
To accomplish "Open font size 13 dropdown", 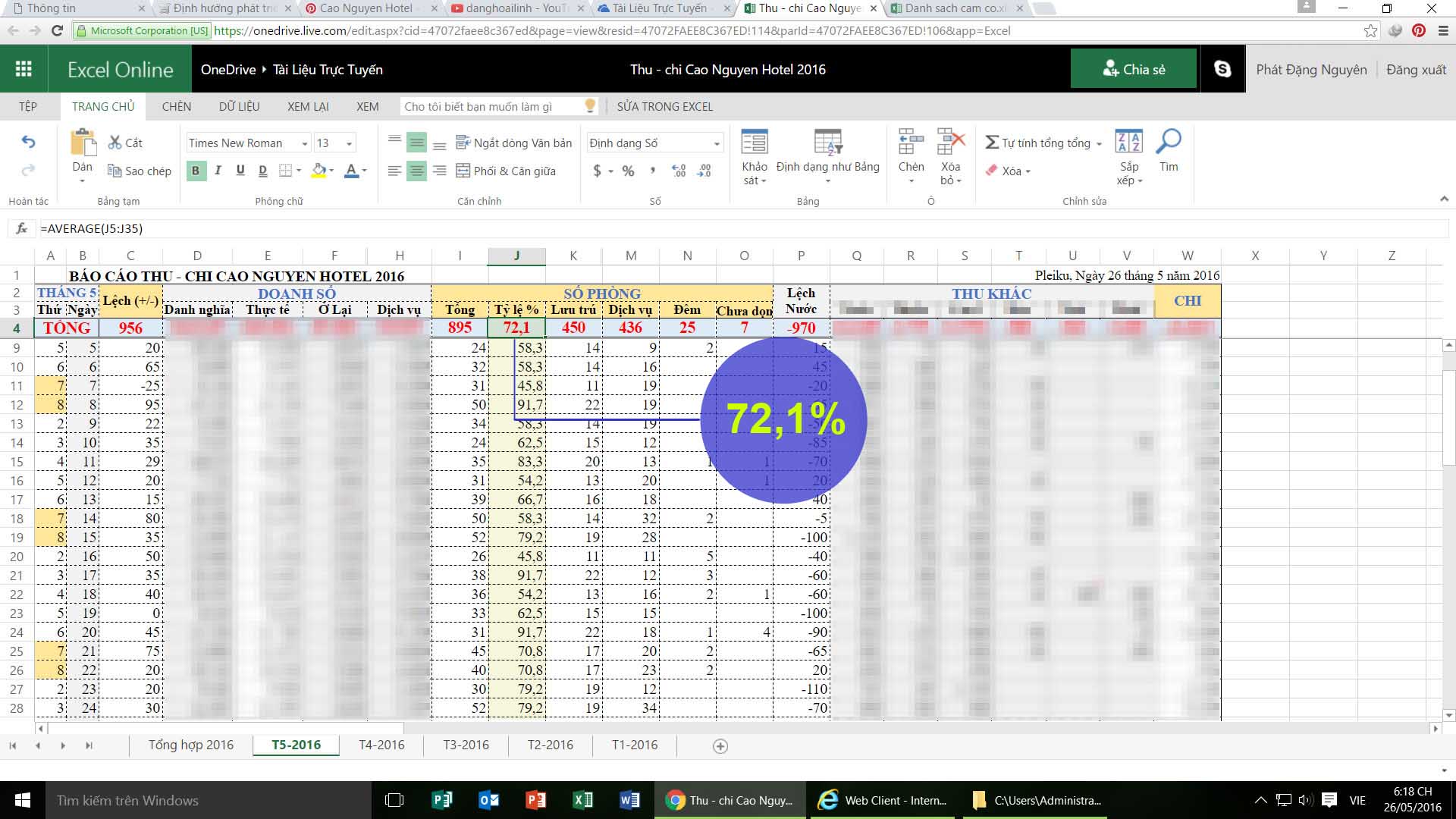I will click(x=349, y=143).
